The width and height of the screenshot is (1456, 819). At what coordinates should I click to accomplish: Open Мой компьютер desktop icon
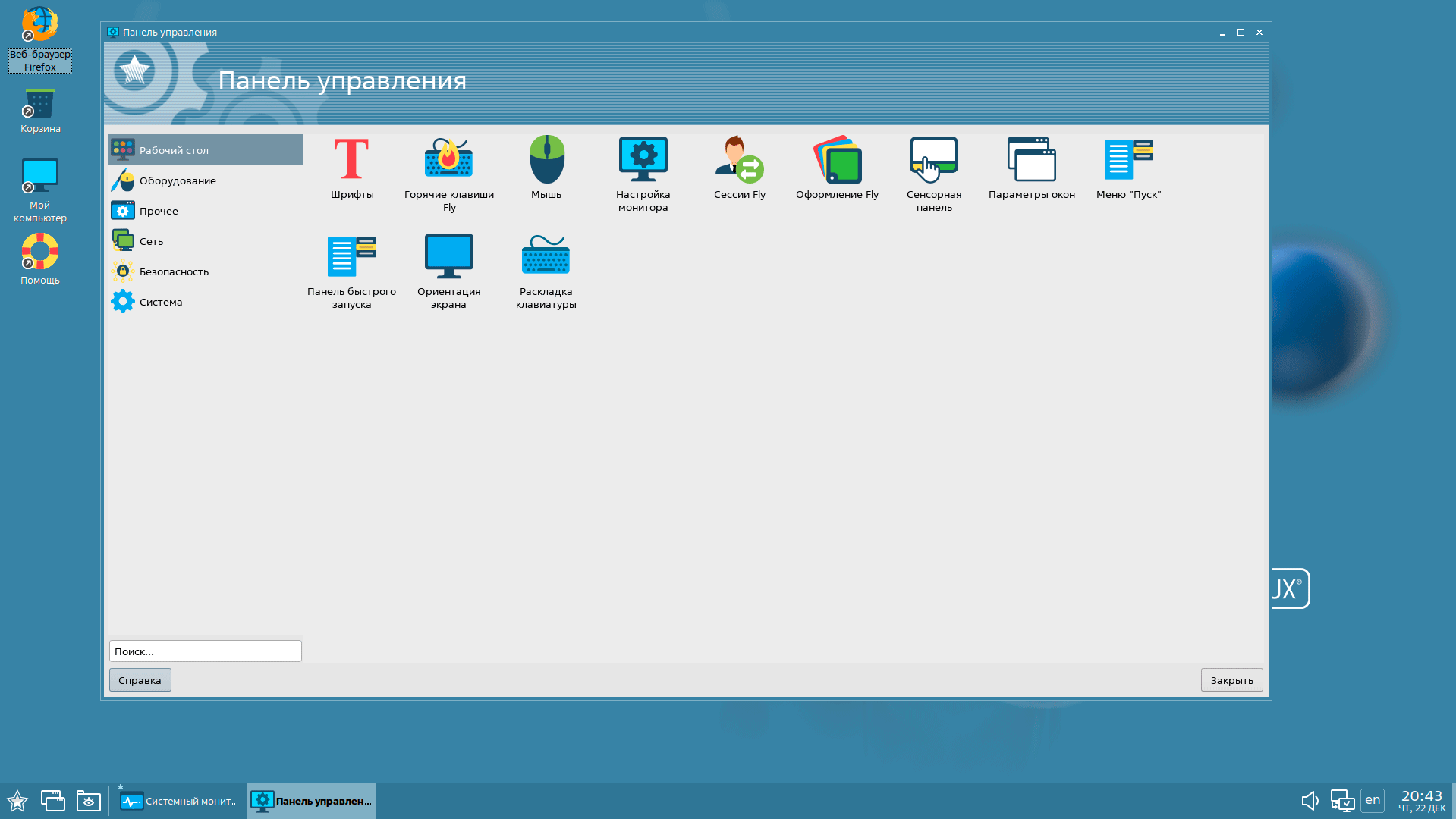(40, 191)
